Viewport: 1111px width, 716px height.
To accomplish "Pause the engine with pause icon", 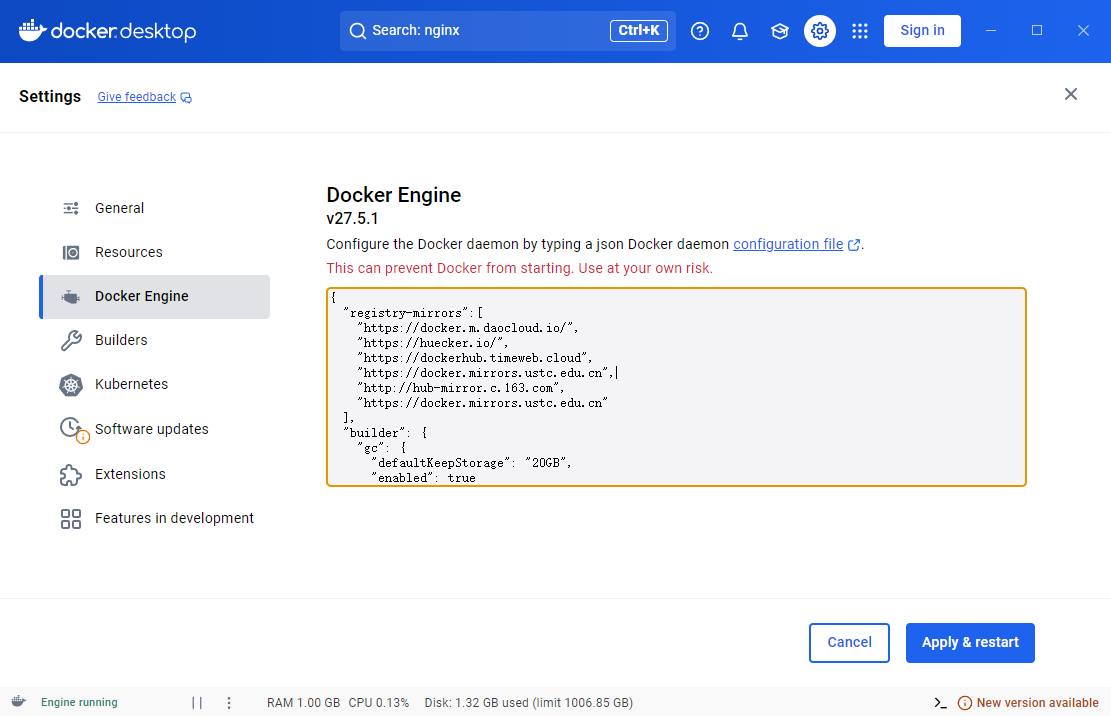I will tap(197, 703).
